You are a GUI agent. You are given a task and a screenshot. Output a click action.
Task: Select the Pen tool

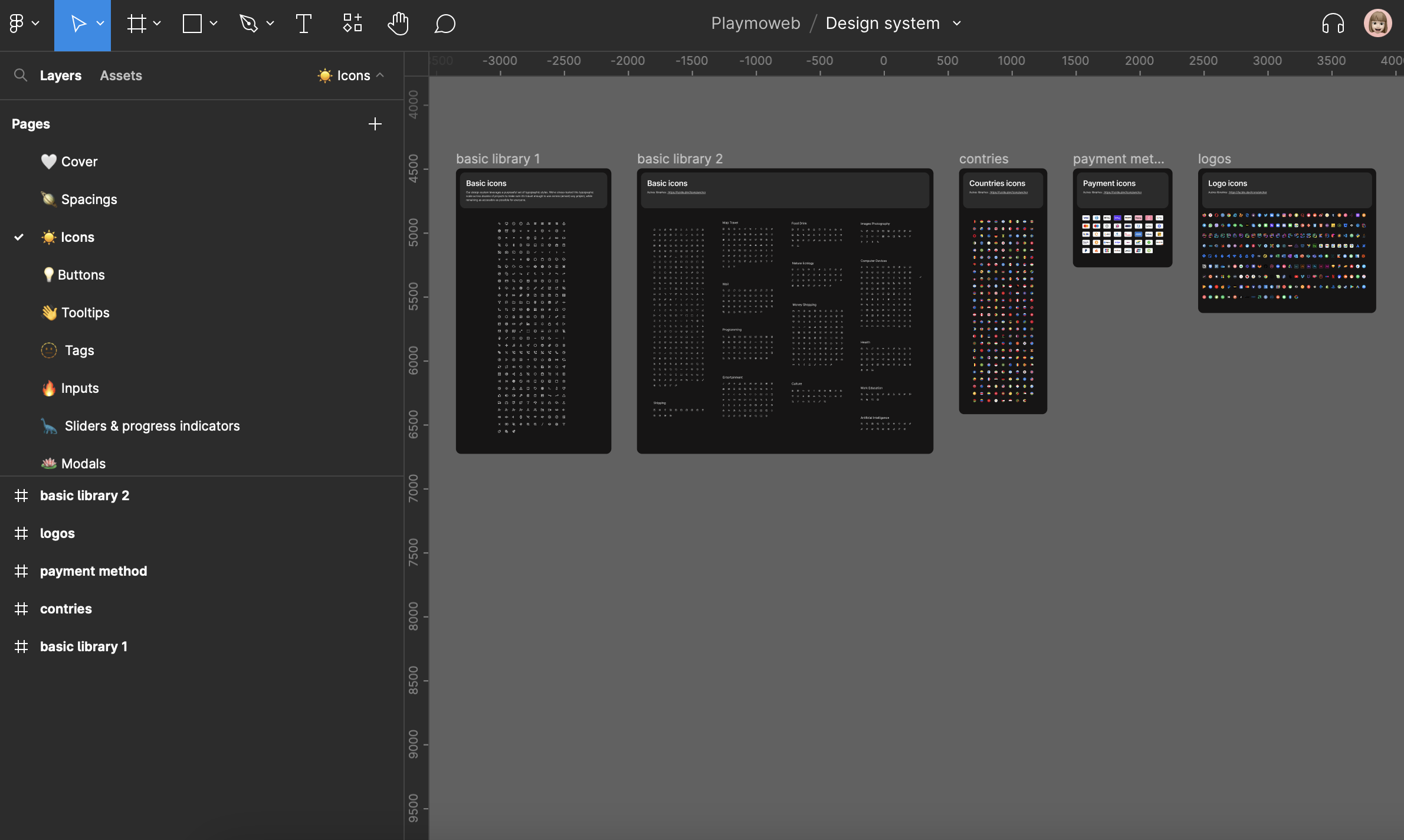point(248,24)
